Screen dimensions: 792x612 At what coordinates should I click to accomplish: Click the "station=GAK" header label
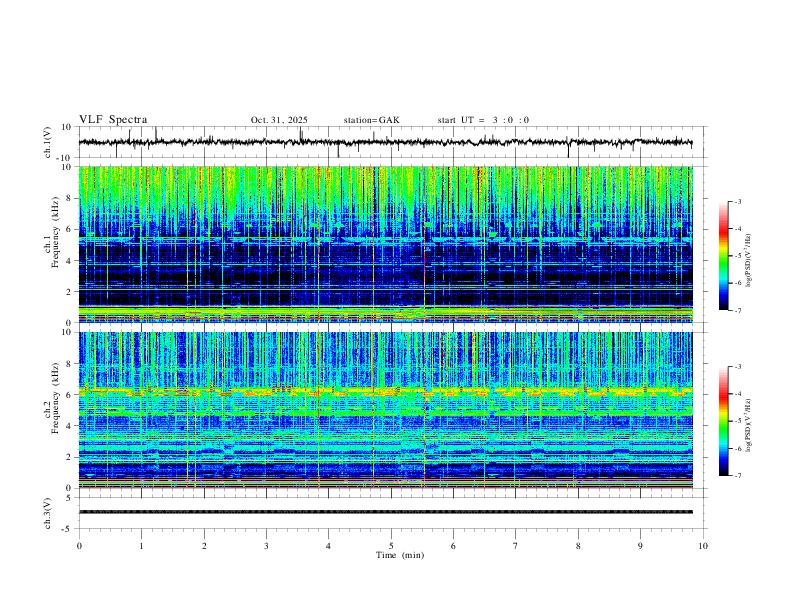point(371,120)
